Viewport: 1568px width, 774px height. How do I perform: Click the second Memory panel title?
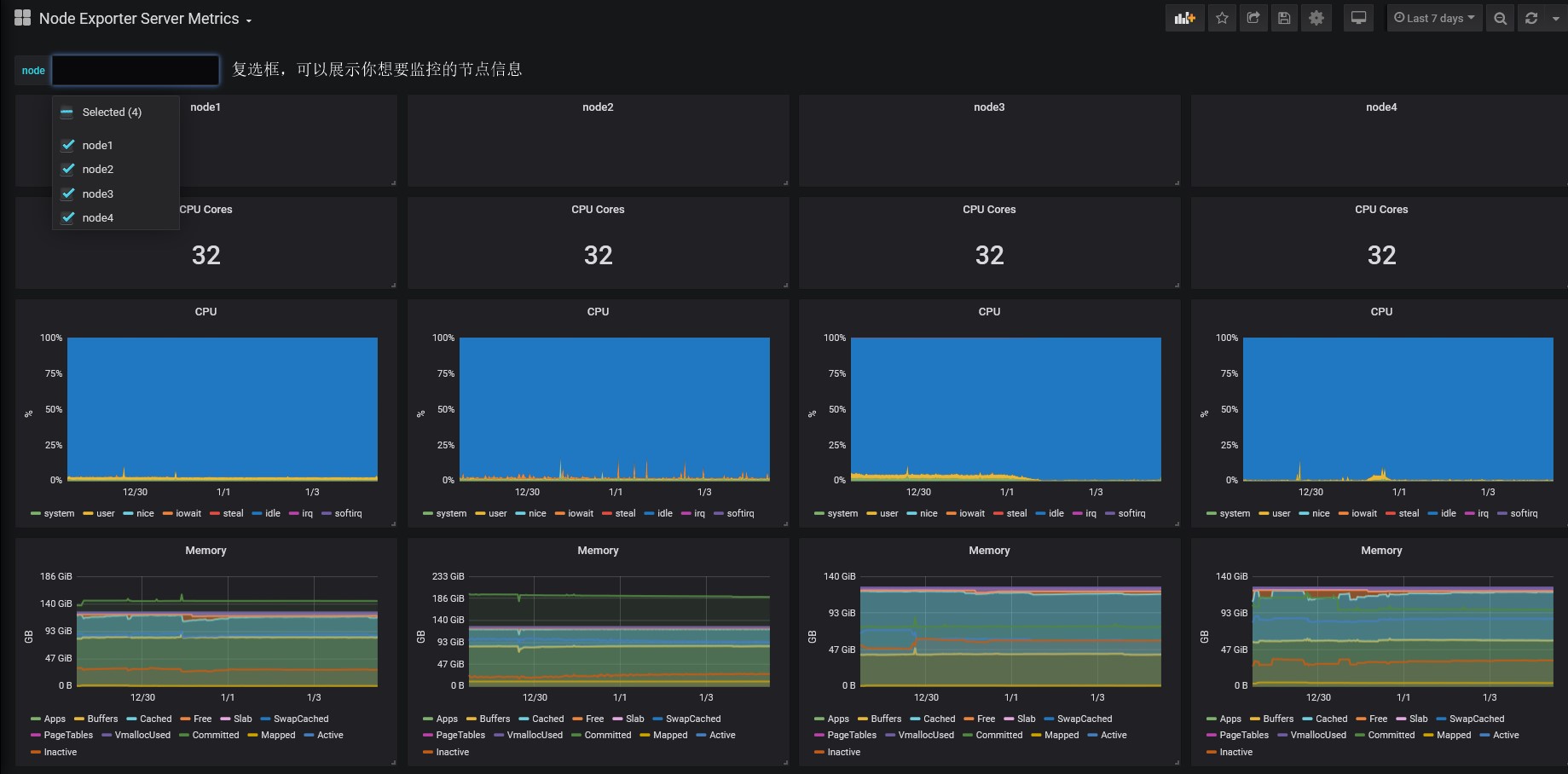(598, 550)
